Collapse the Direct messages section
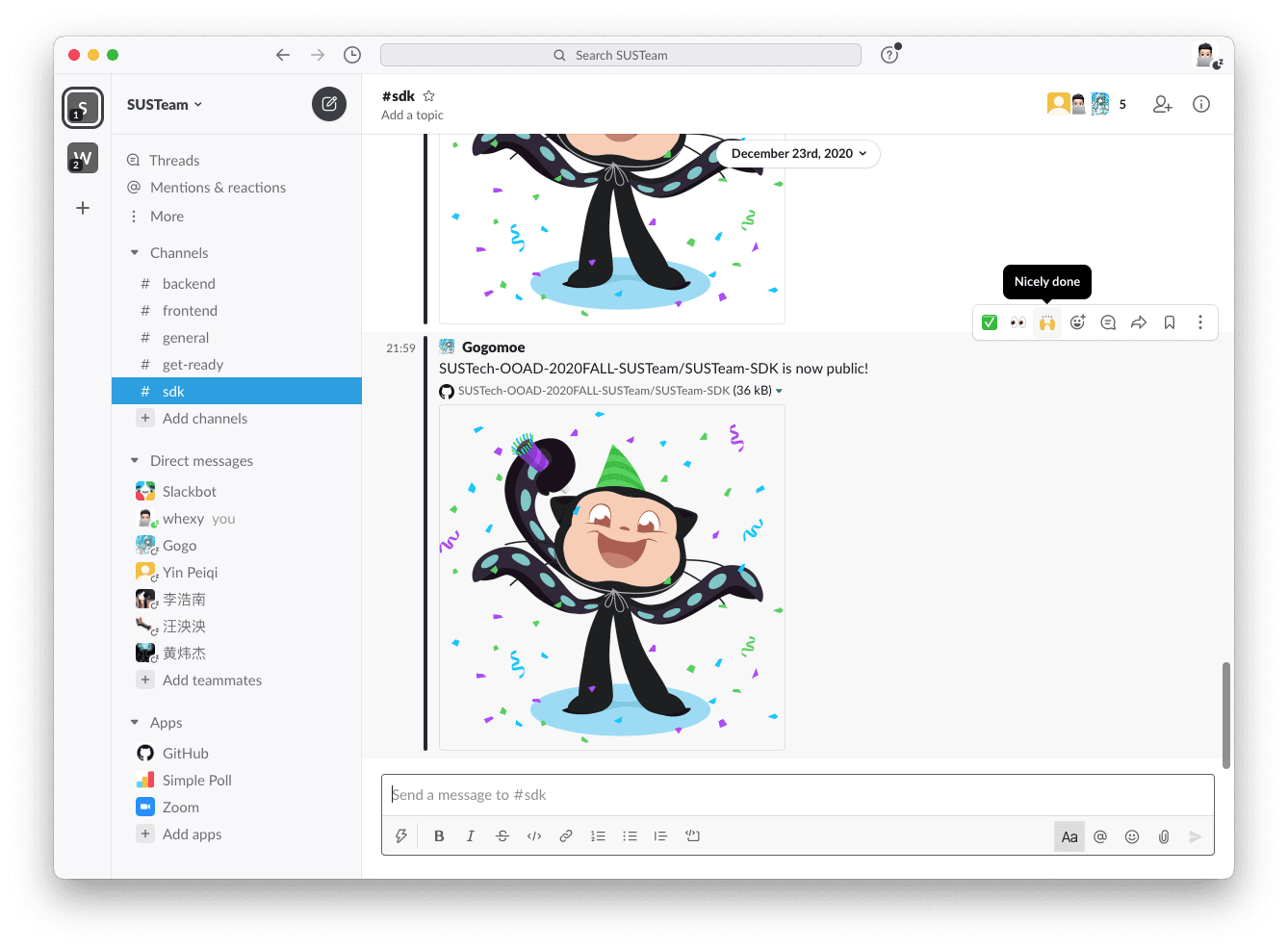Screen dimensions: 1288x950 pos(135,461)
